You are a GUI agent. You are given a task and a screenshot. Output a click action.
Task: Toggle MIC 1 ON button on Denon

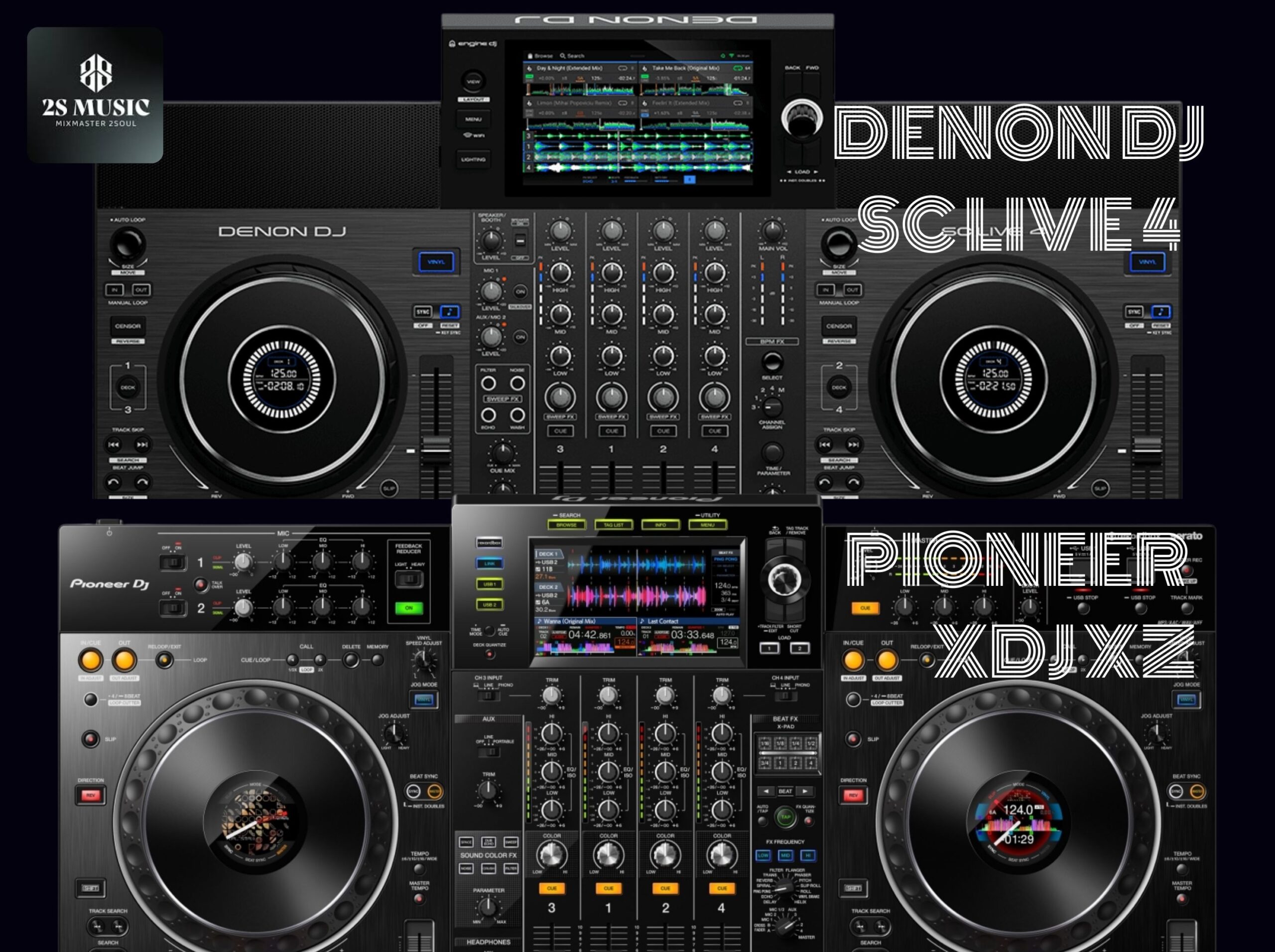point(519,291)
